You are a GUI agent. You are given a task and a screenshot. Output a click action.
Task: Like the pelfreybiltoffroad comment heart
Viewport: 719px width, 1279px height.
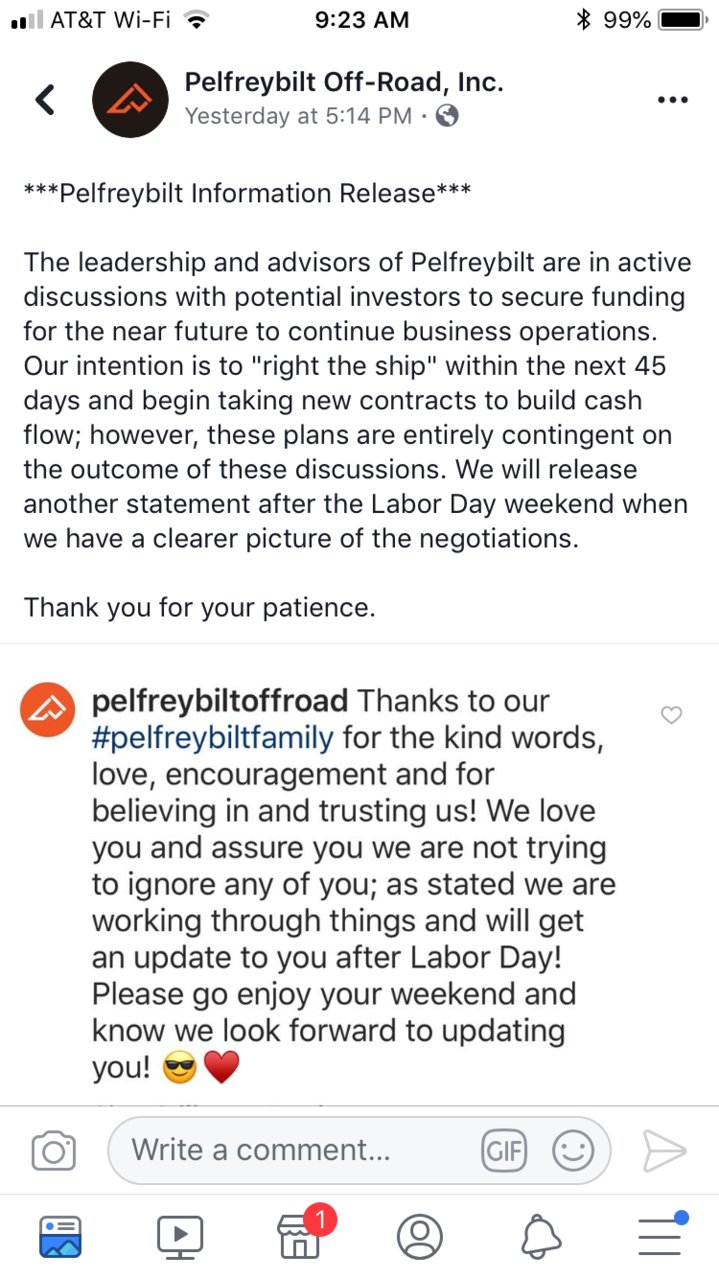[x=673, y=715]
